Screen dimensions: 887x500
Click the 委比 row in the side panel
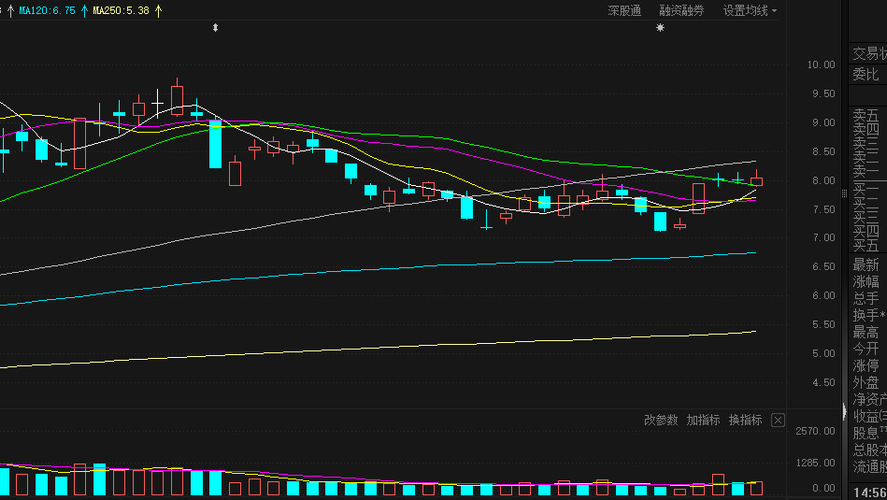point(868,74)
